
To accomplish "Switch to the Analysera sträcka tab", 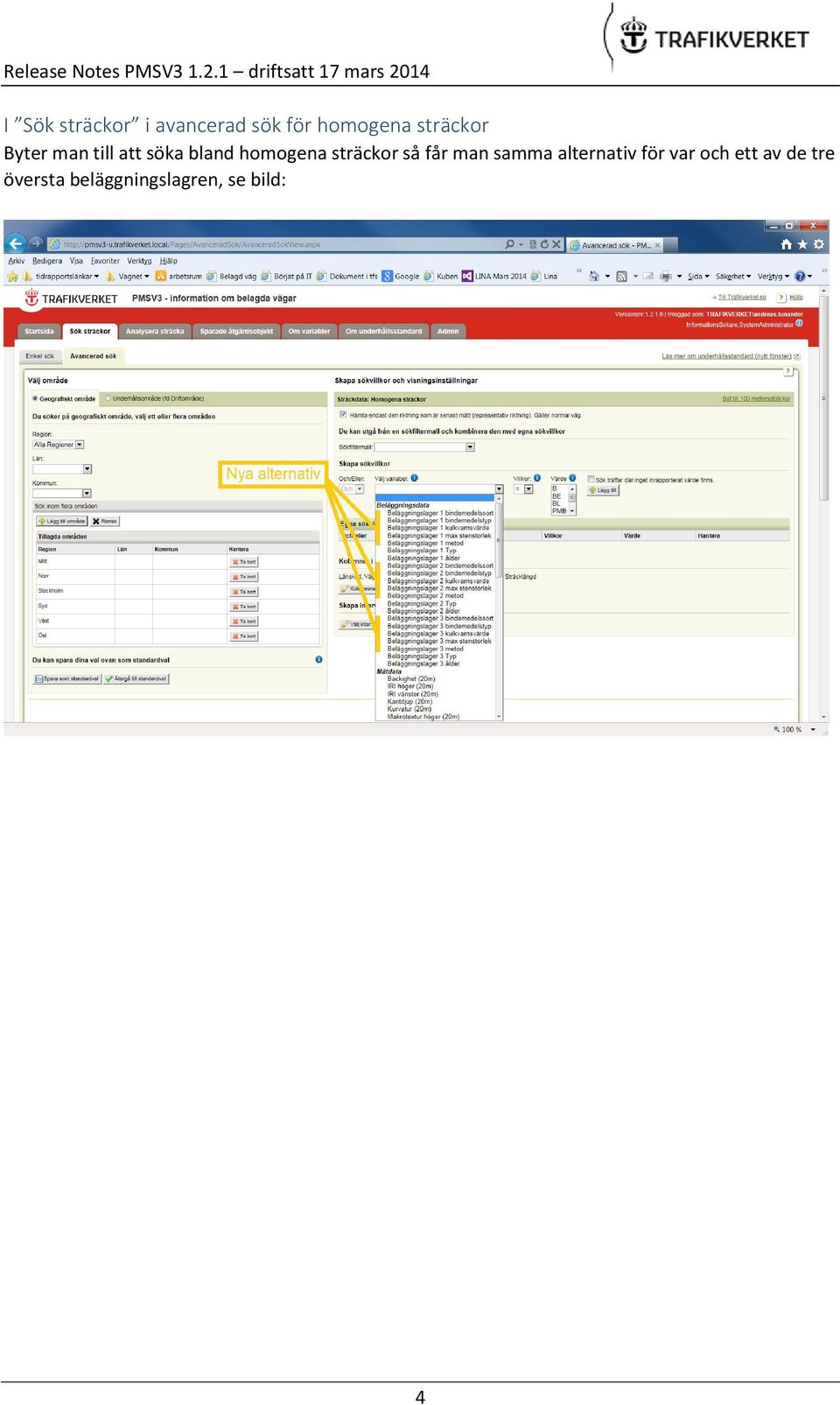I will pos(155,332).
